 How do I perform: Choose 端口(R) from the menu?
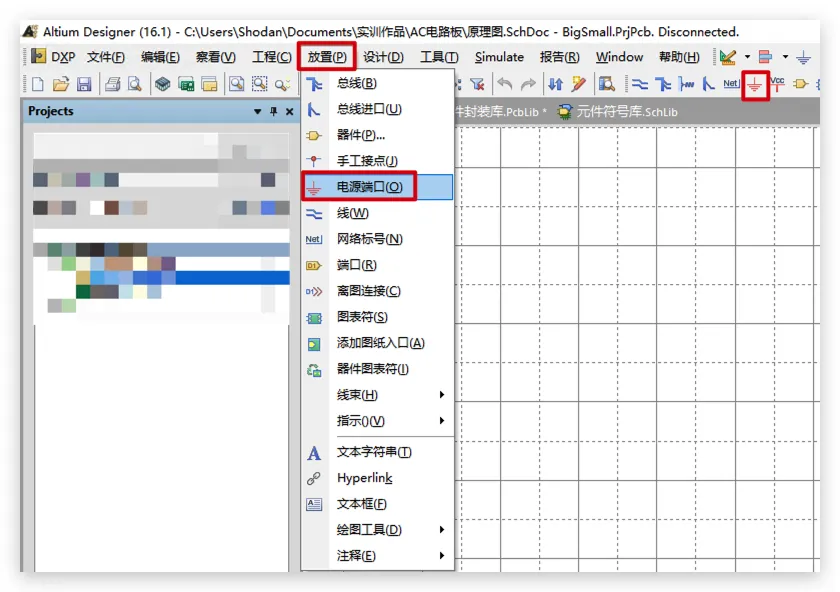(x=378, y=265)
